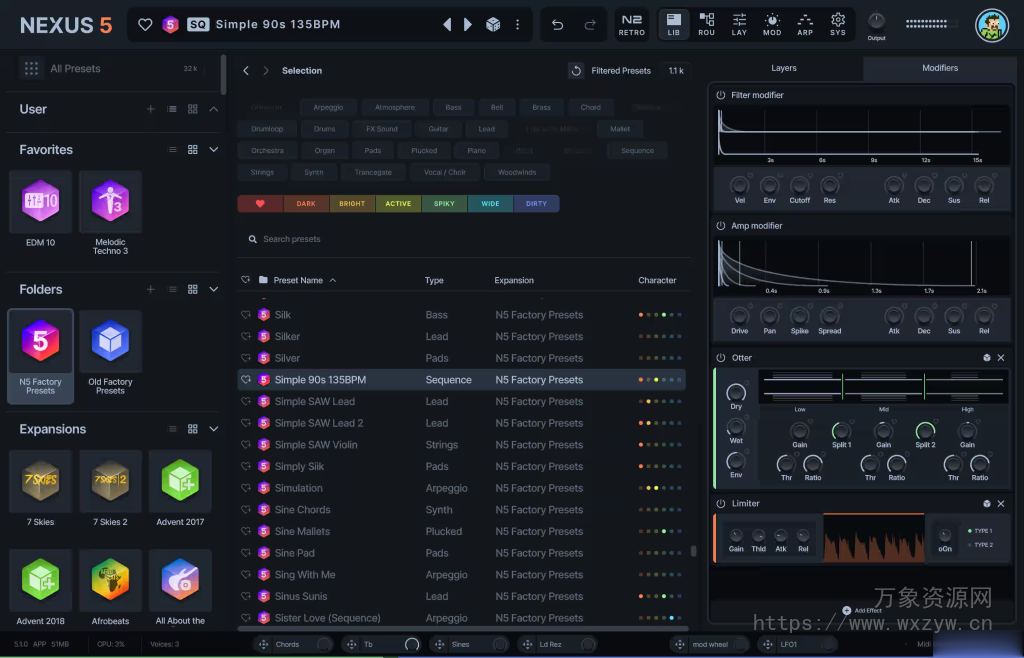Collapse the Favorites section chevron
Screen dimensions: 1024x658
click(x=214, y=150)
